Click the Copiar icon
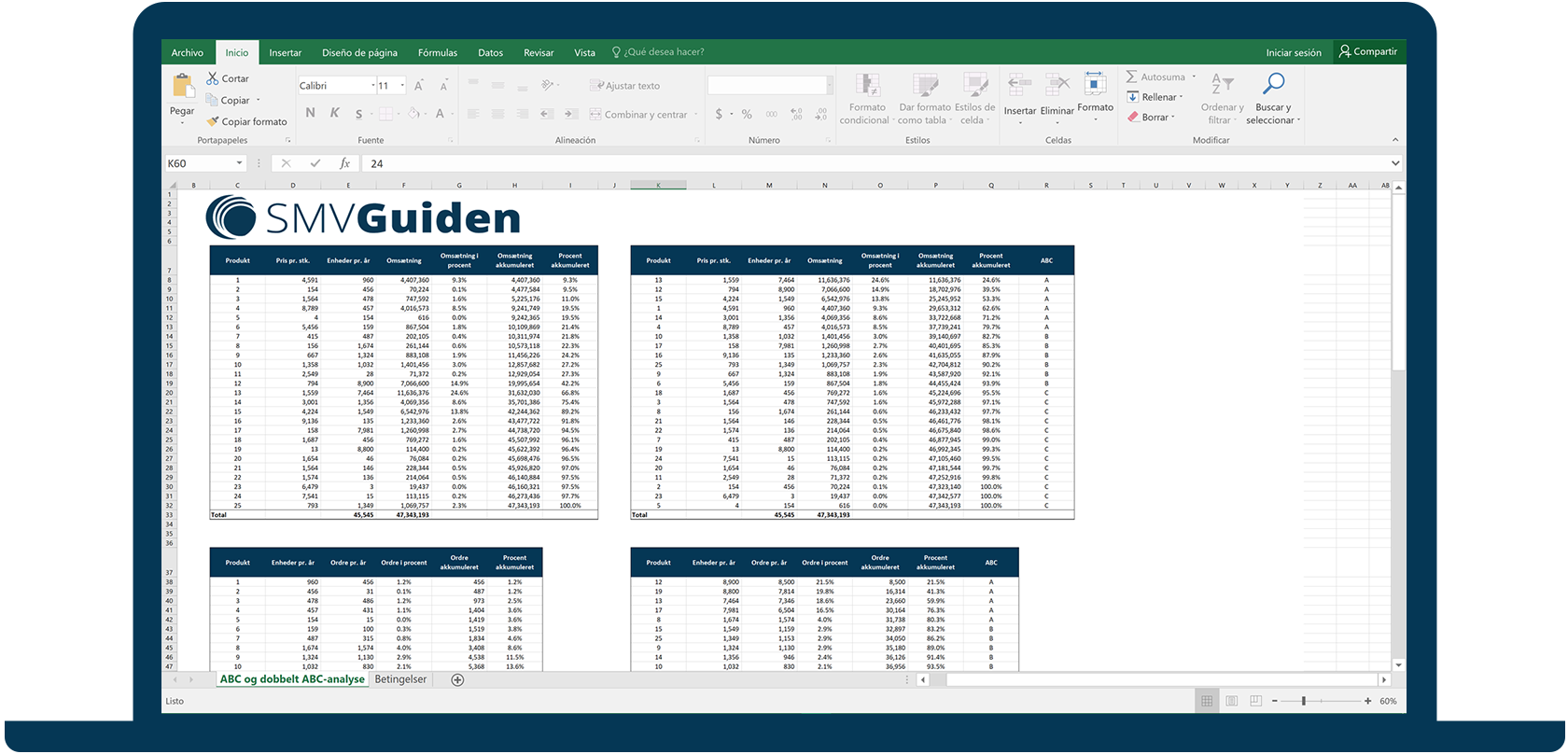This screenshot has height=754, width=1568. (x=212, y=100)
